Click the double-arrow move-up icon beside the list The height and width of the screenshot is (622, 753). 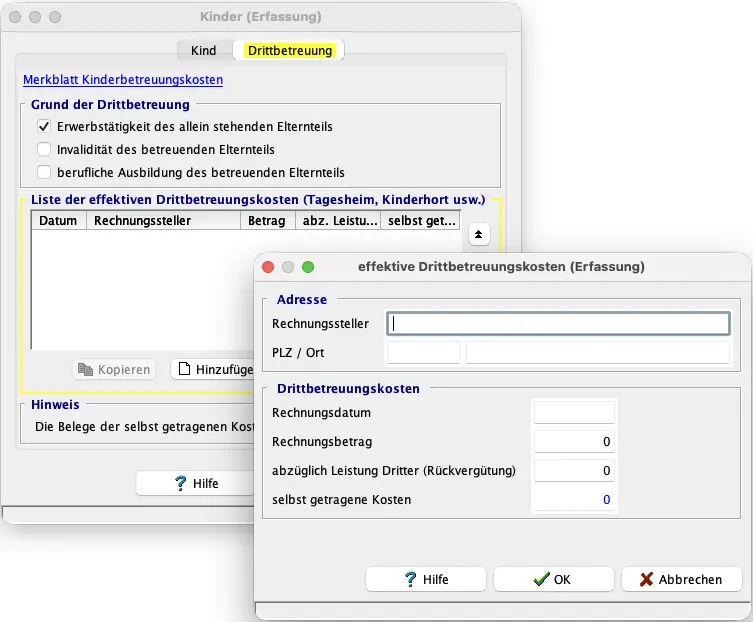coord(478,234)
